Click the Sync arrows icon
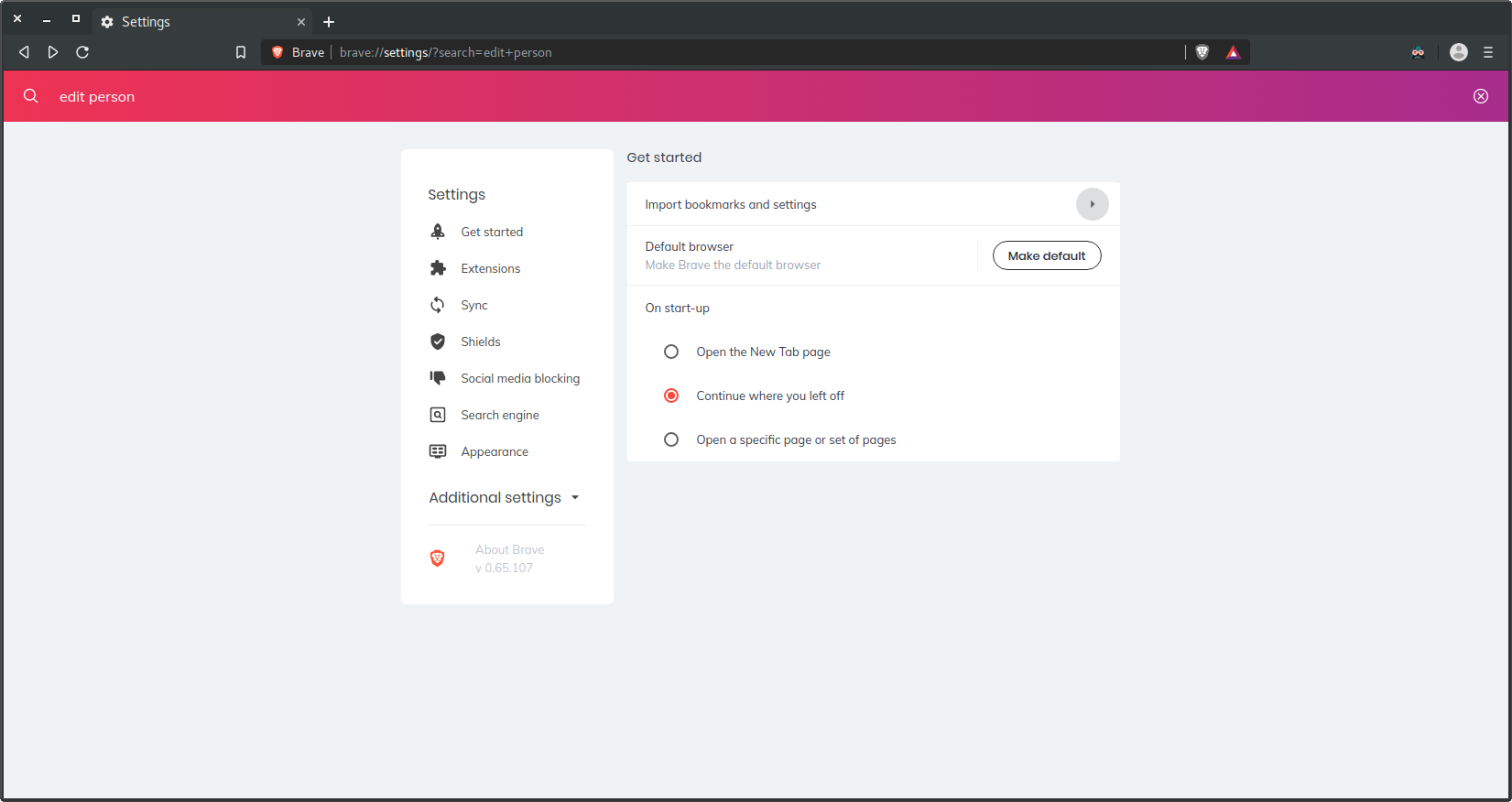 click(x=438, y=305)
